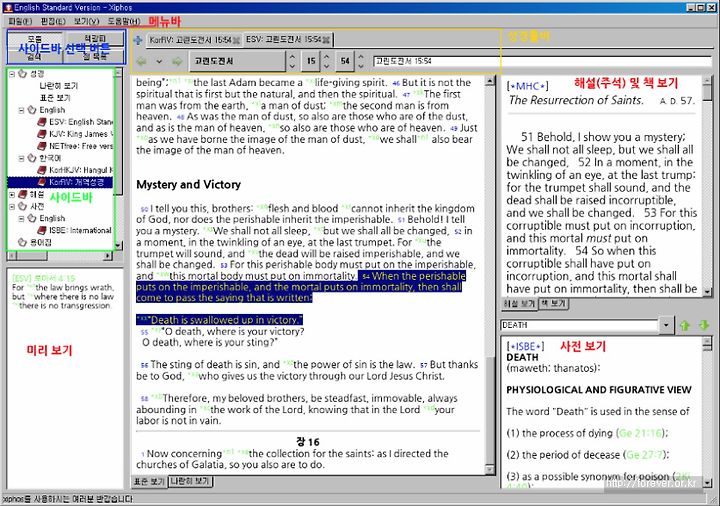
Task: Collapse the 성경 tree node
Action: pyautogui.click(x=12, y=74)
